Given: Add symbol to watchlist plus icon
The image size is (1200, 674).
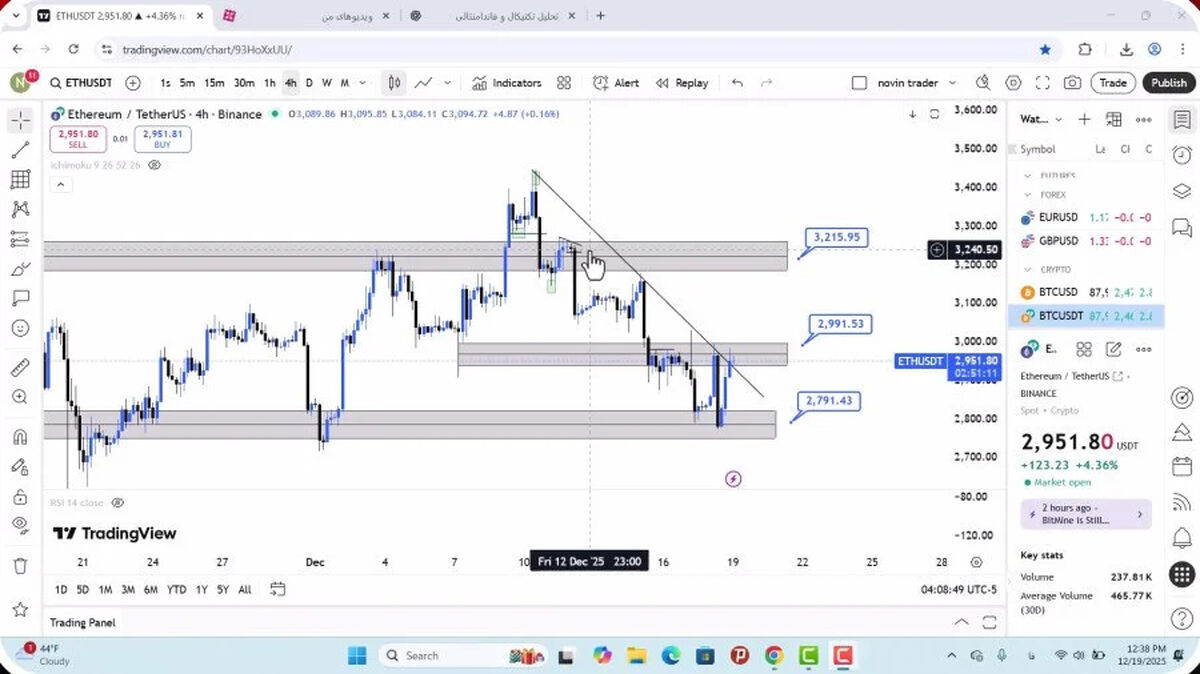Looking at the screenshot, I should pos(1084,119).
